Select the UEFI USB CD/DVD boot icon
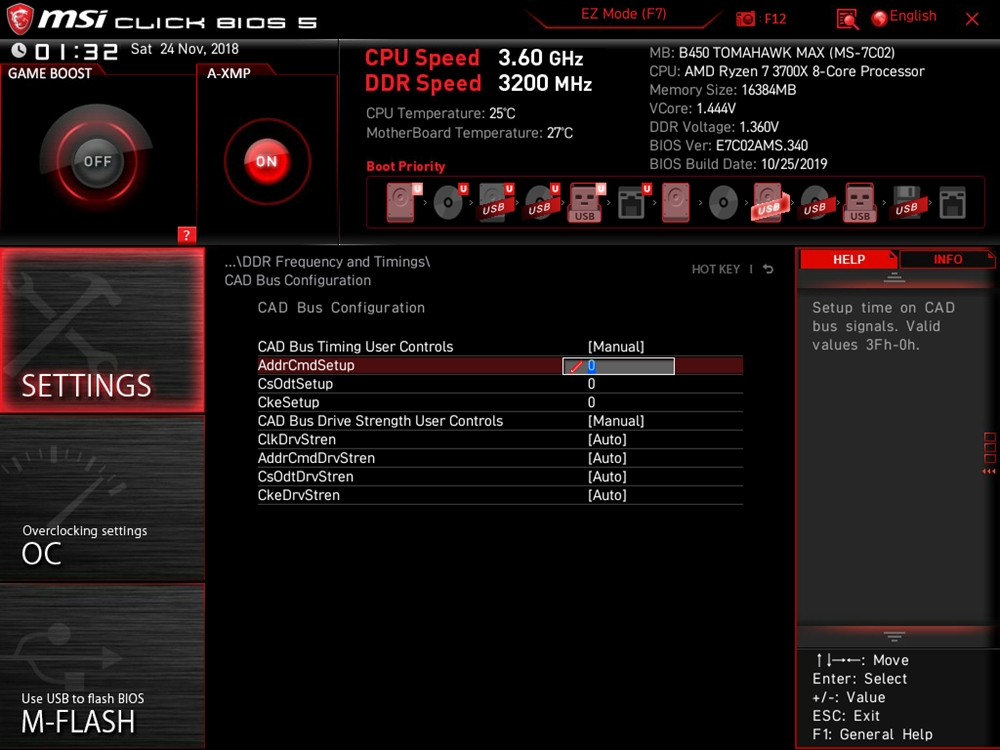1000x750 pixels. coord(541,202)
